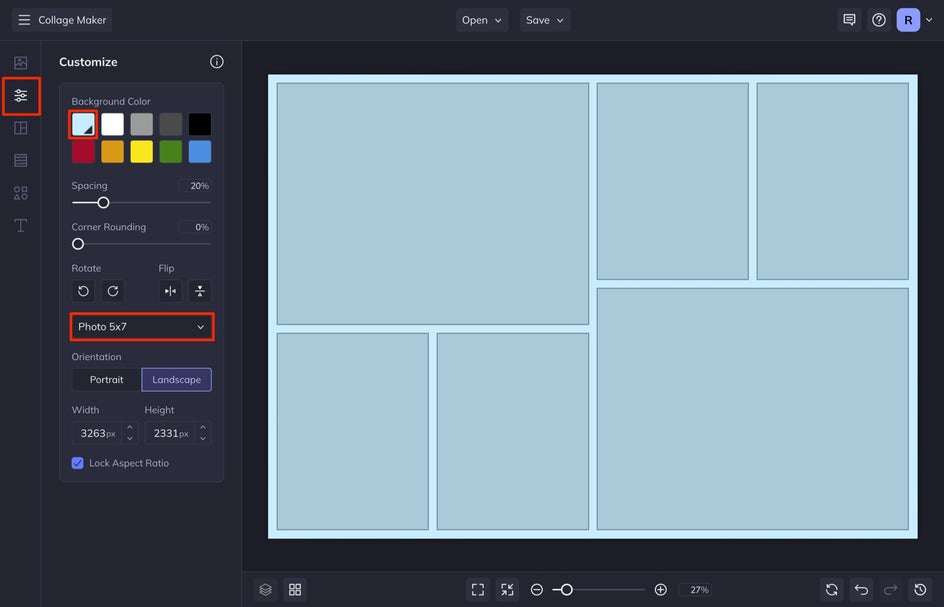Open the Text tool sidebar panel

point(20,225)
